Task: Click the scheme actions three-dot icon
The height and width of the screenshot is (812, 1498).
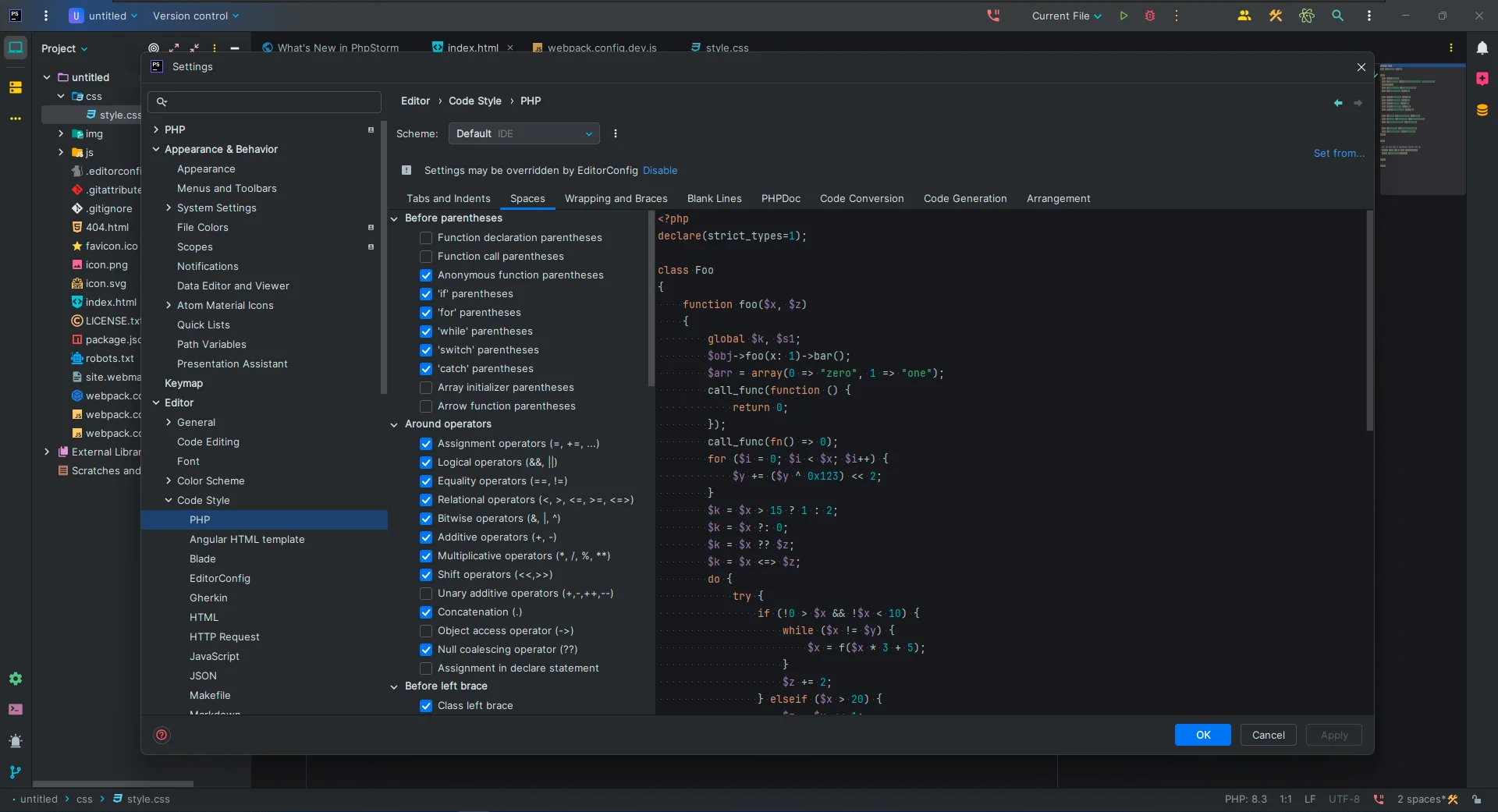Action: coord(616,134)
